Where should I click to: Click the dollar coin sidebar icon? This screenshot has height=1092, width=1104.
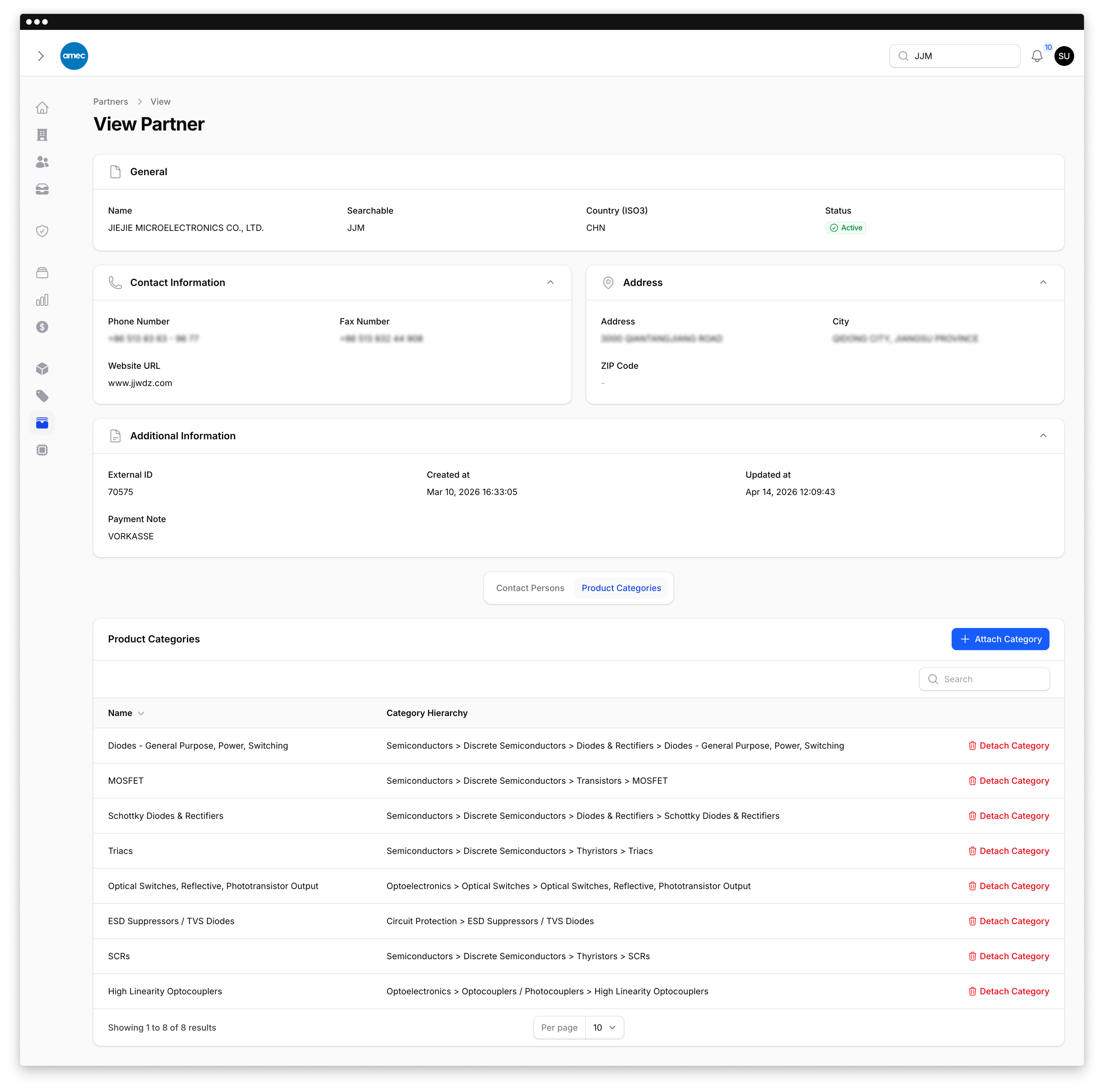(42, 327)
